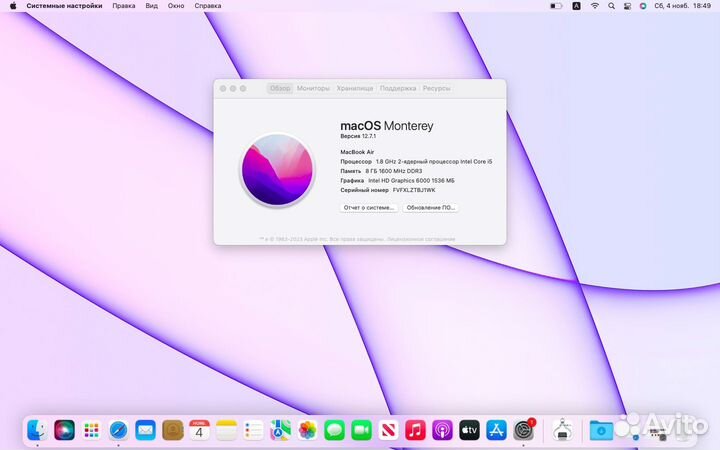Open the Системные настройки menu

(x=64, y=6)
